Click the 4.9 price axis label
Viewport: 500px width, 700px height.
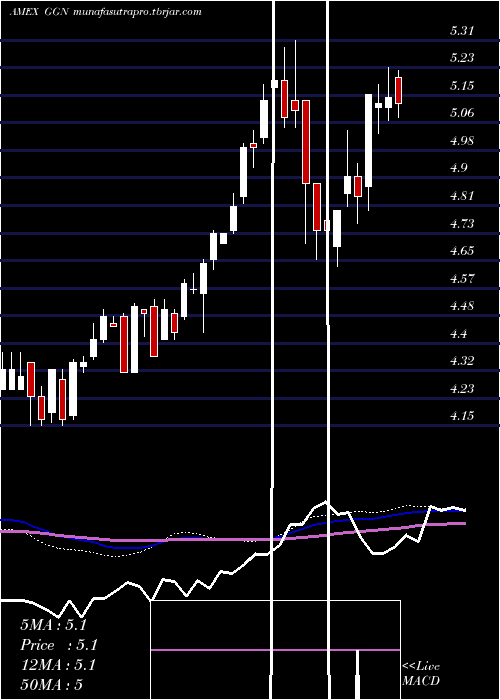coord(458,168)
